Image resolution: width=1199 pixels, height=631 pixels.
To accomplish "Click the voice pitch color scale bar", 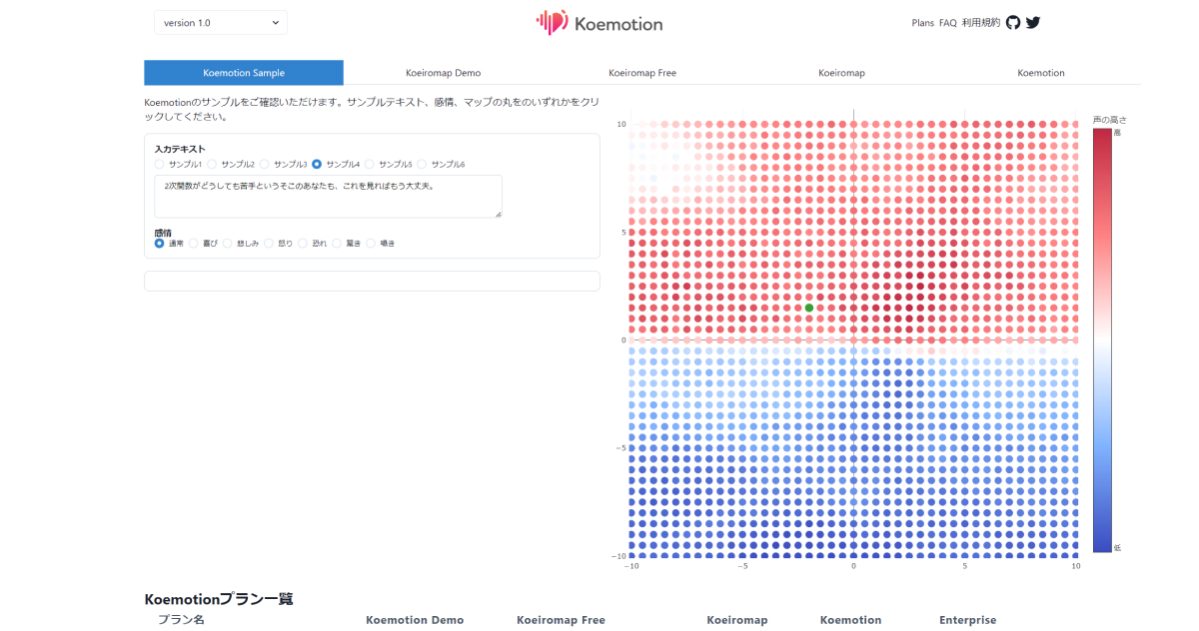I will coord(1102,340).
